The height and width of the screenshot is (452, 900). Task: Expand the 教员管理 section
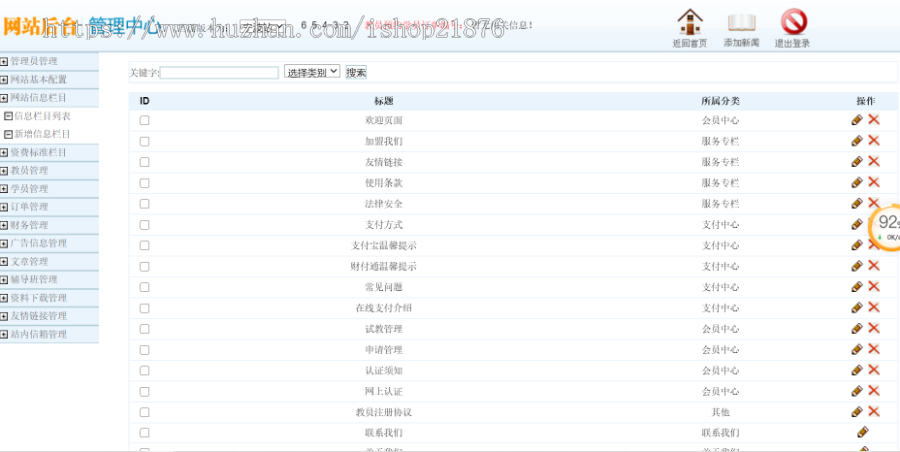click(4, 171)
